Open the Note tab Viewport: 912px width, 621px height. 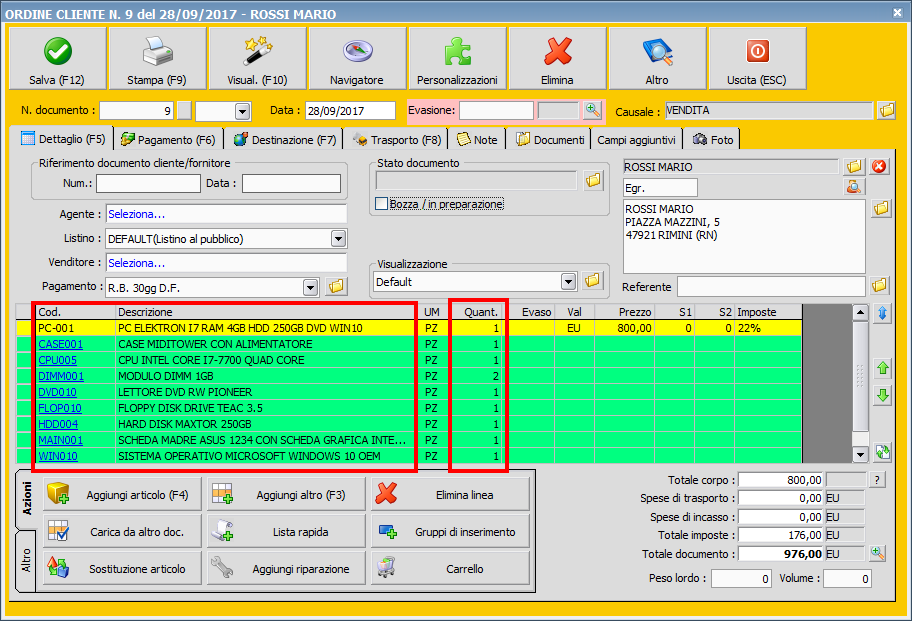(x=477, y=140)
